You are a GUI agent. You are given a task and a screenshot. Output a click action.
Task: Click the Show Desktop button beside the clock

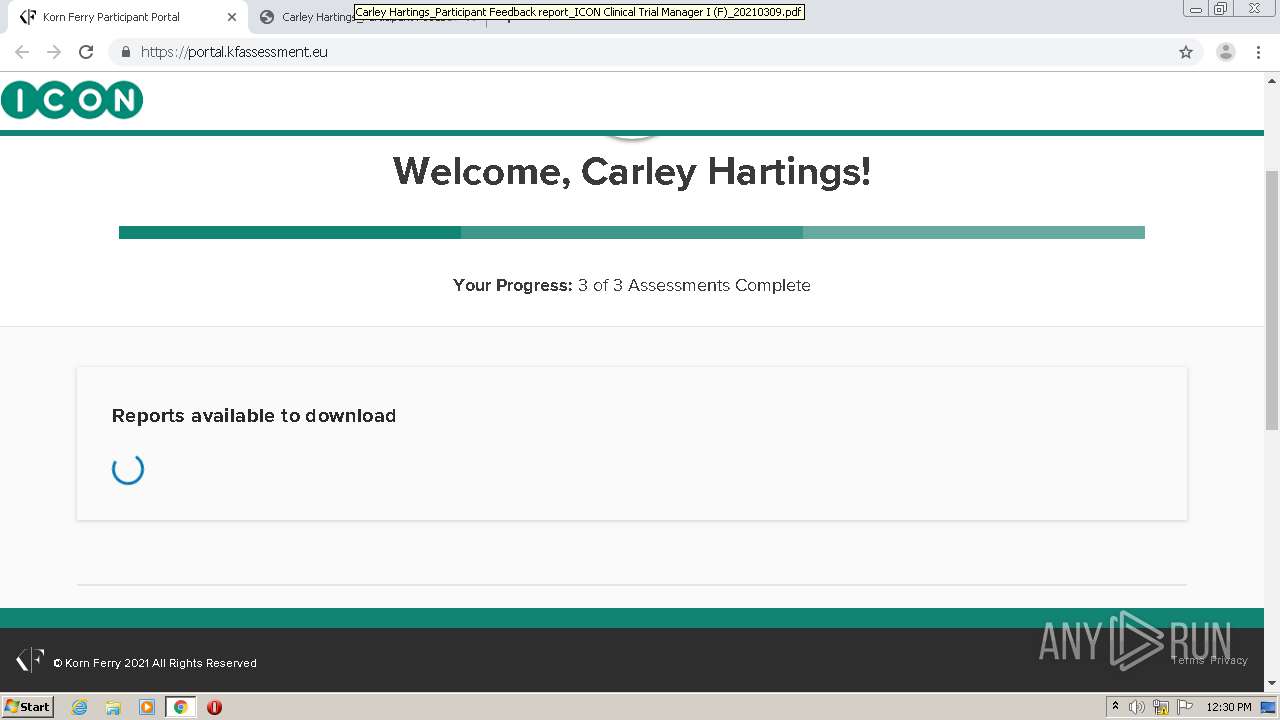pyautogui.click(x=1268, y=707)
